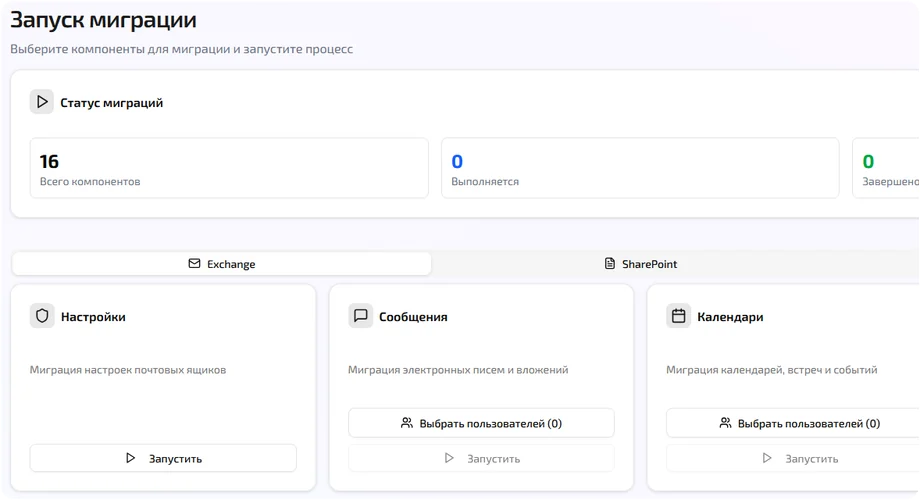
Task: Click text Миграция календарей, встреч и событий
Action: pos(772,370)
